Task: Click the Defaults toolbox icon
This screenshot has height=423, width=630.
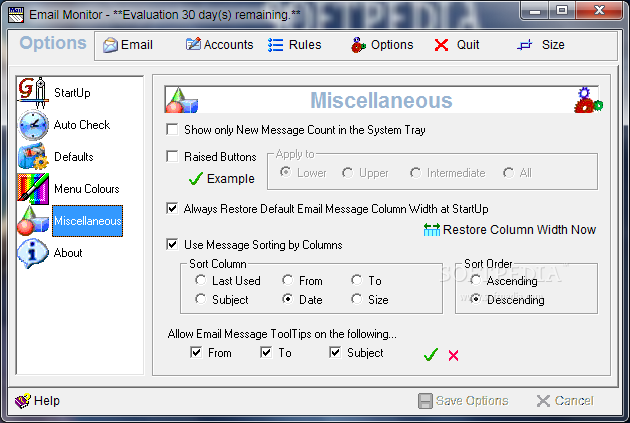Action: (33, 157)
